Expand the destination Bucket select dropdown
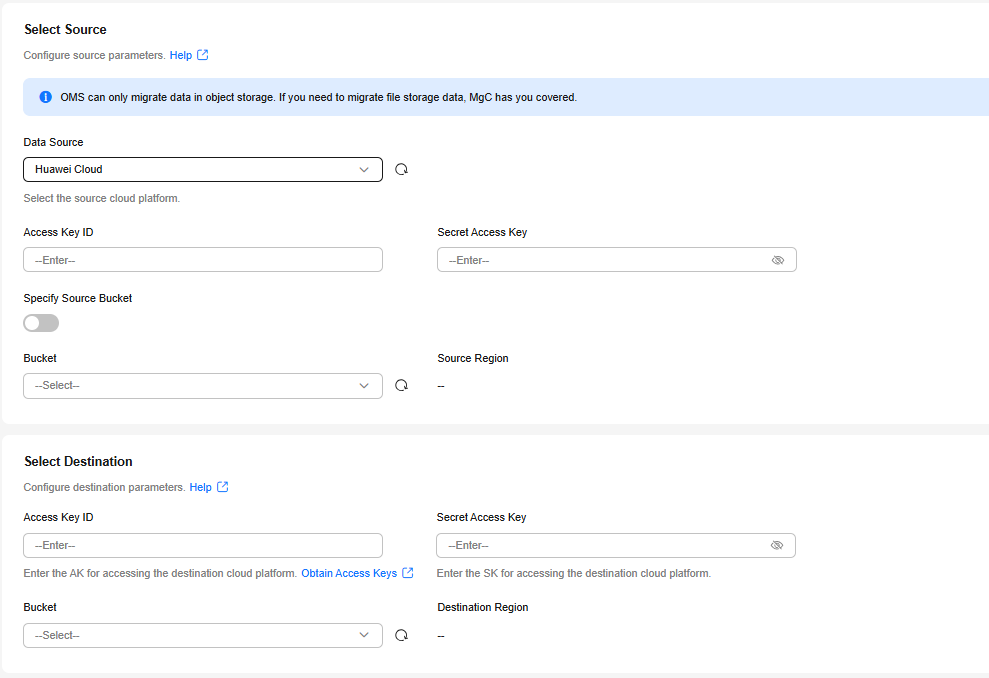 point(202,635)
